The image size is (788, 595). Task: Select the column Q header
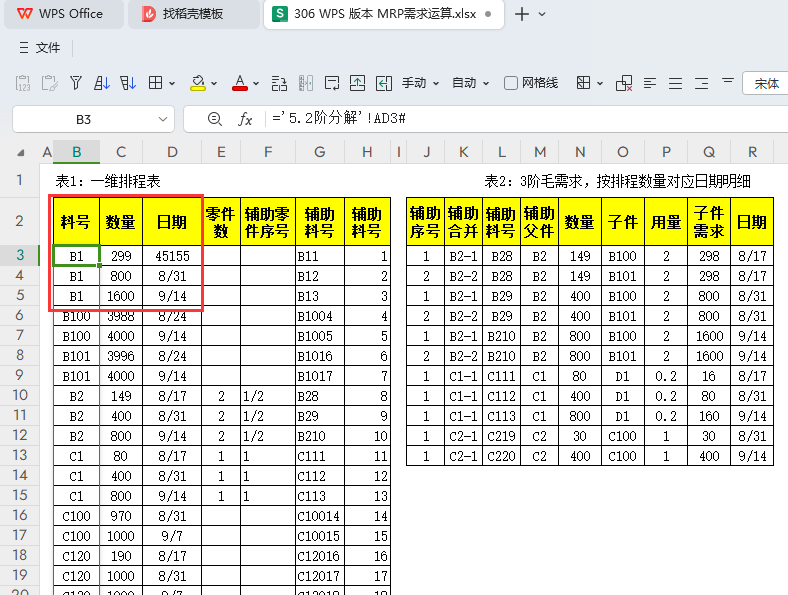click(x=709, y=152)
